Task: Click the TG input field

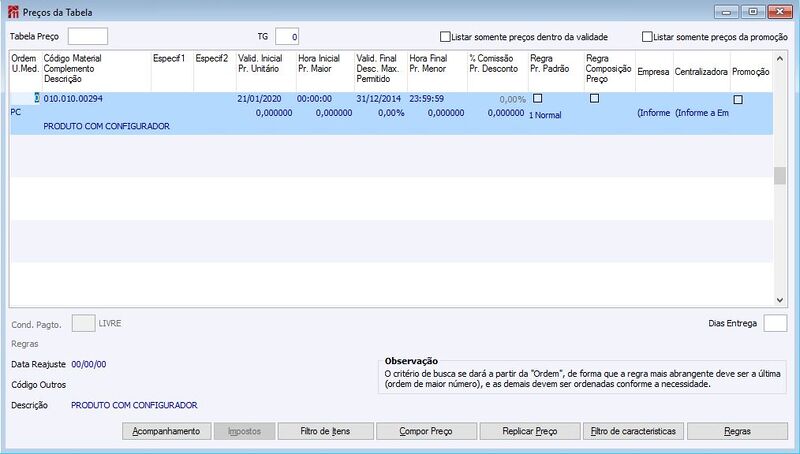Action: (287, 36)
